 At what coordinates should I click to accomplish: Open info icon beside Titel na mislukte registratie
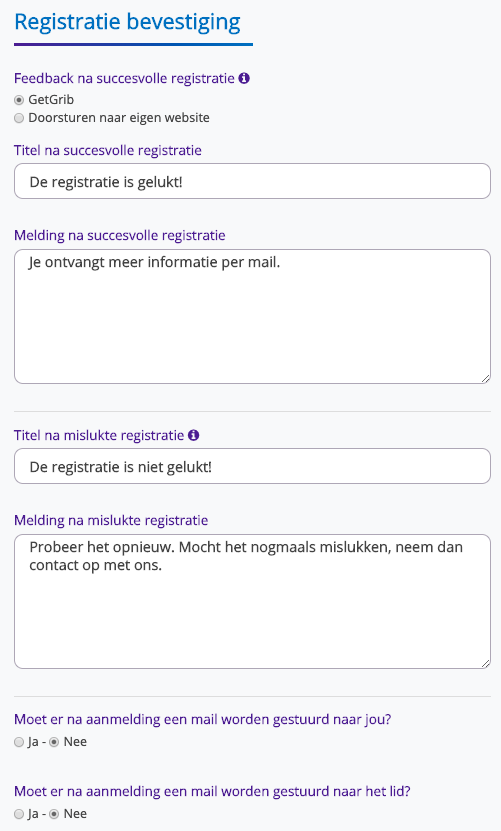[x=194, y=435]
